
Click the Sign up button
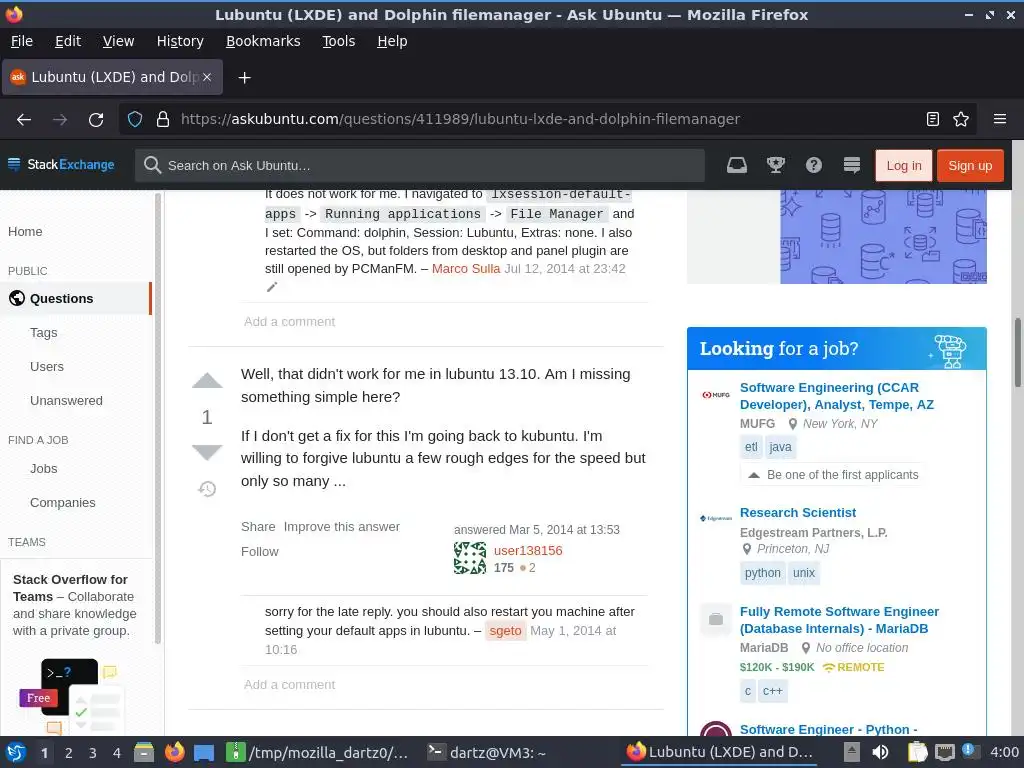pyautogui.click(x=970, y=166)
